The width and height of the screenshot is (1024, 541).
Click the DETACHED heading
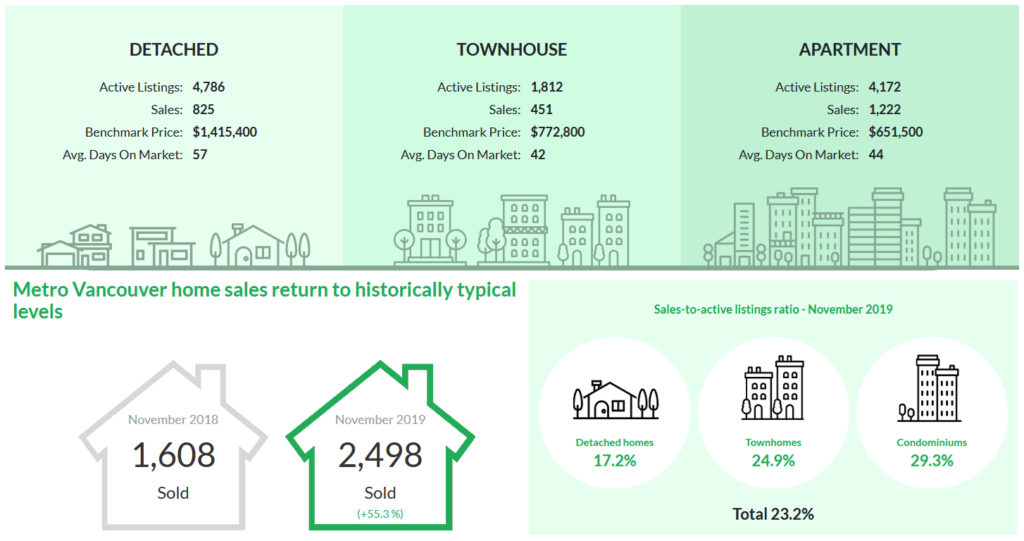174,50
